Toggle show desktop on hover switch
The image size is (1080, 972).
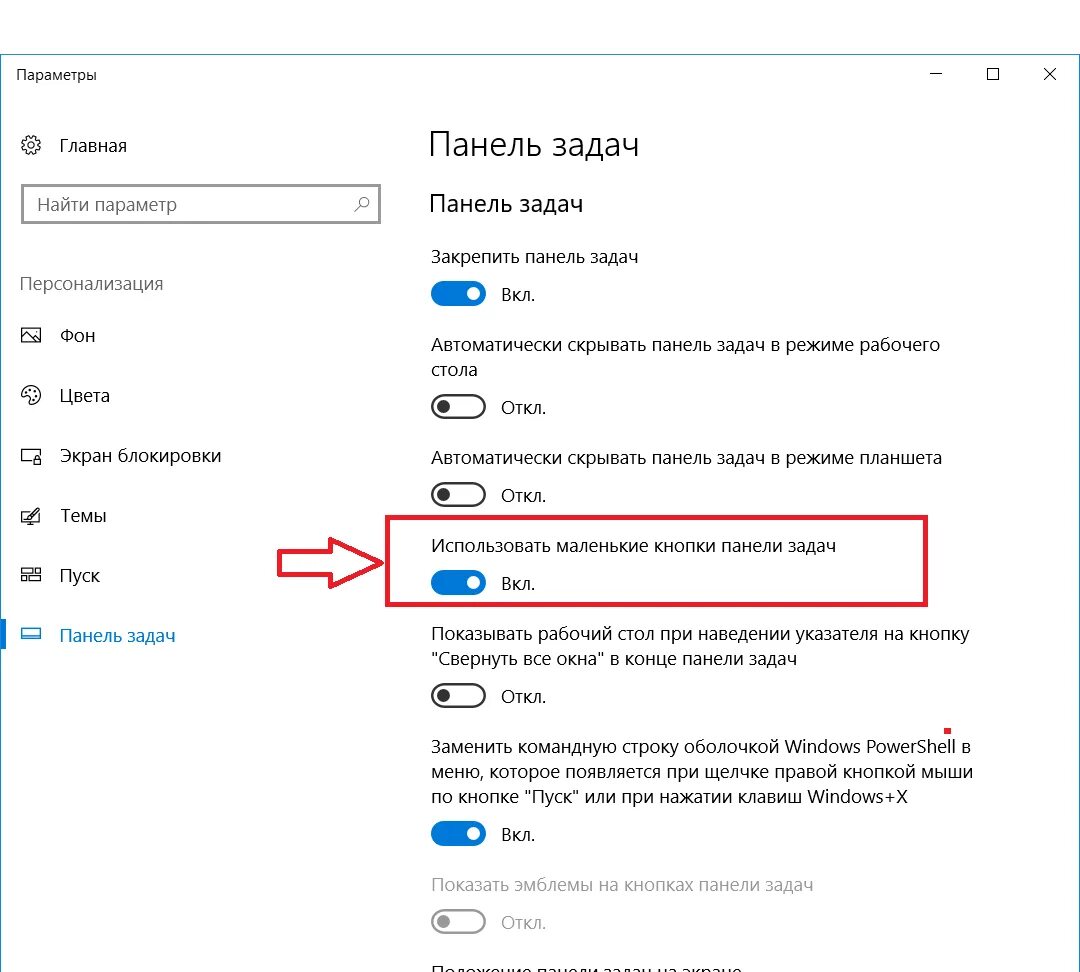point(458,696)
